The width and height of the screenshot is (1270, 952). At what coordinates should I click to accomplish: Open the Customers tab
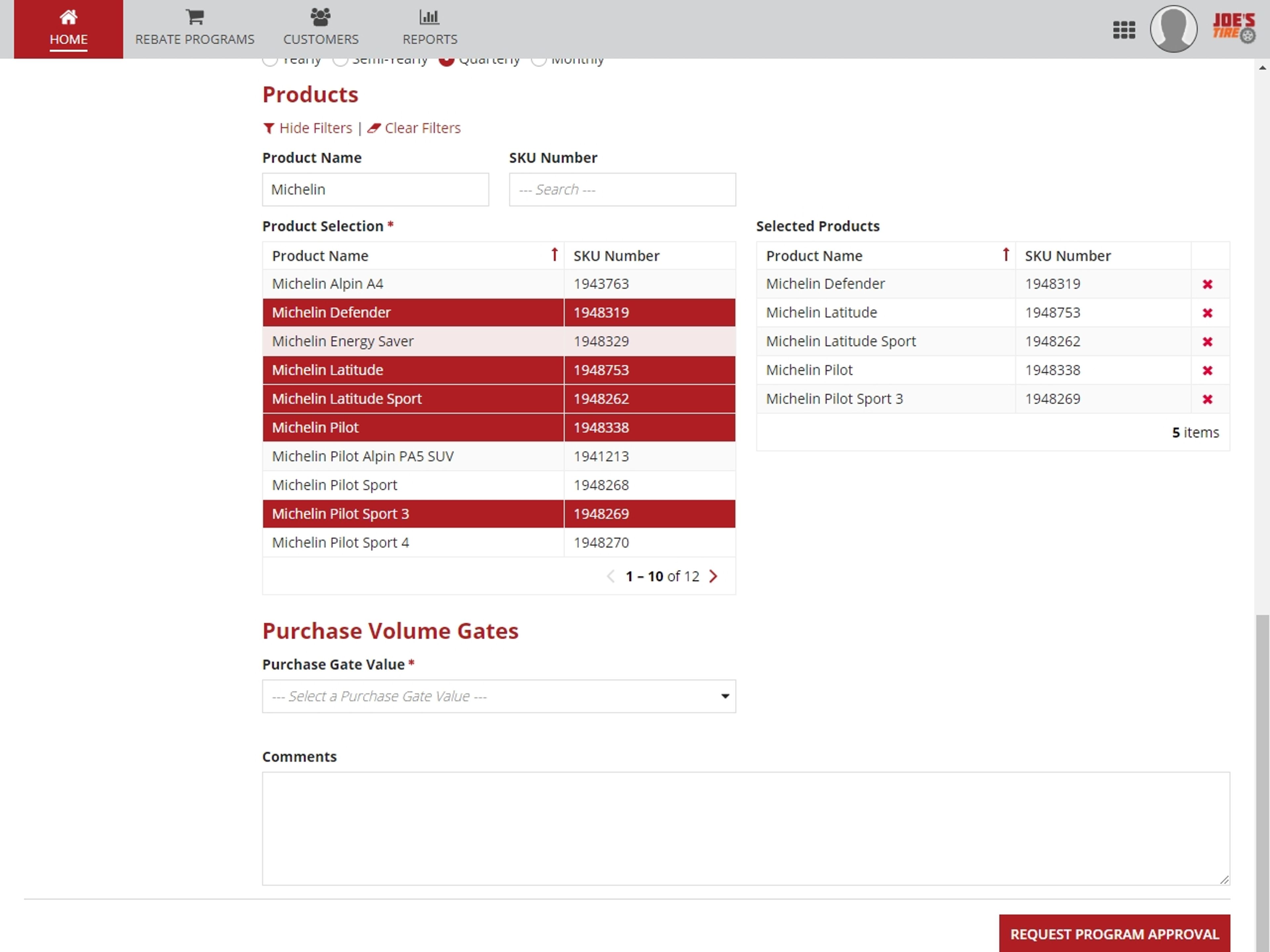[x=320, y=29]
